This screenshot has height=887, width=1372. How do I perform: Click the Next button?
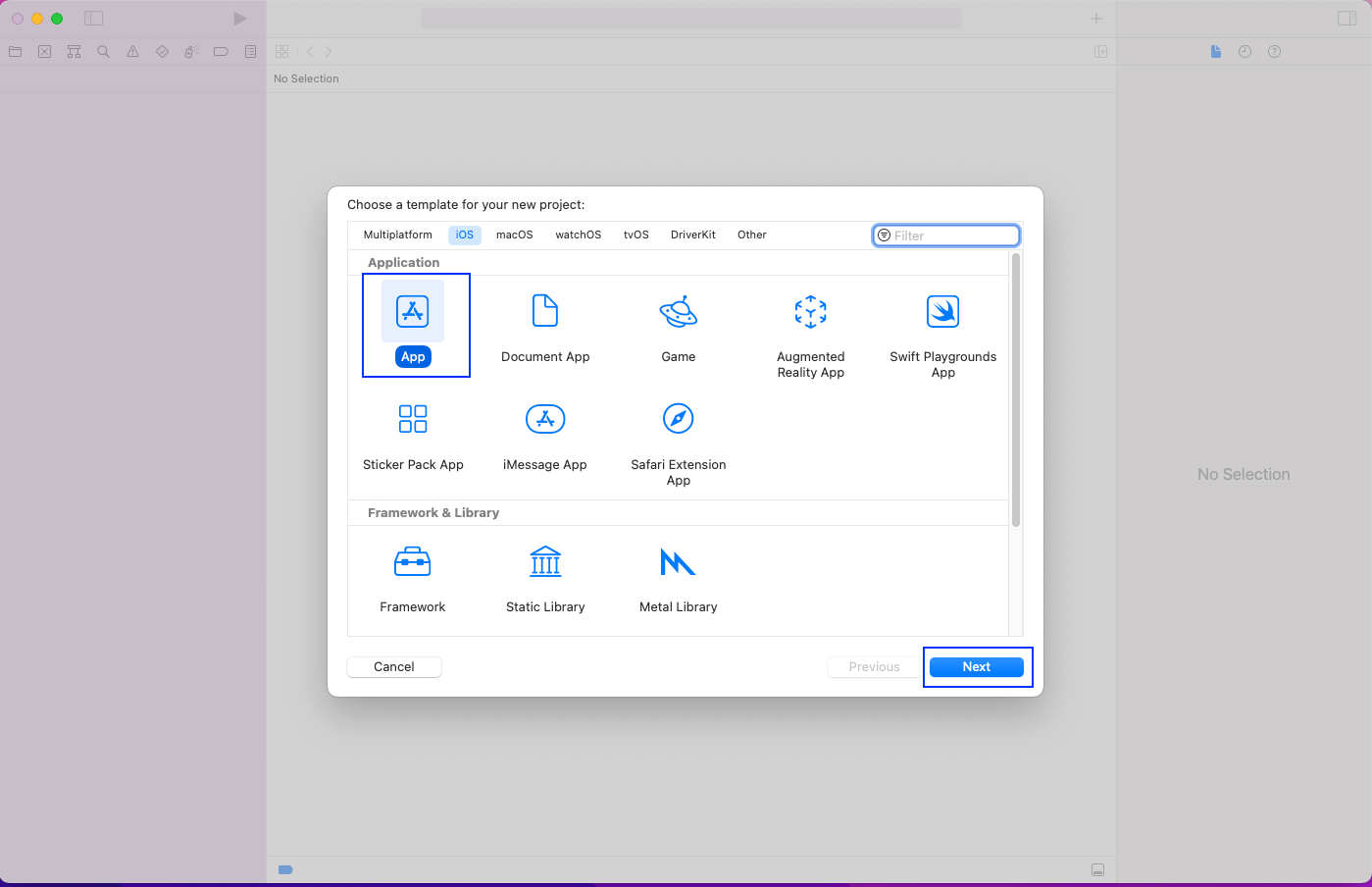click(976, 667)
